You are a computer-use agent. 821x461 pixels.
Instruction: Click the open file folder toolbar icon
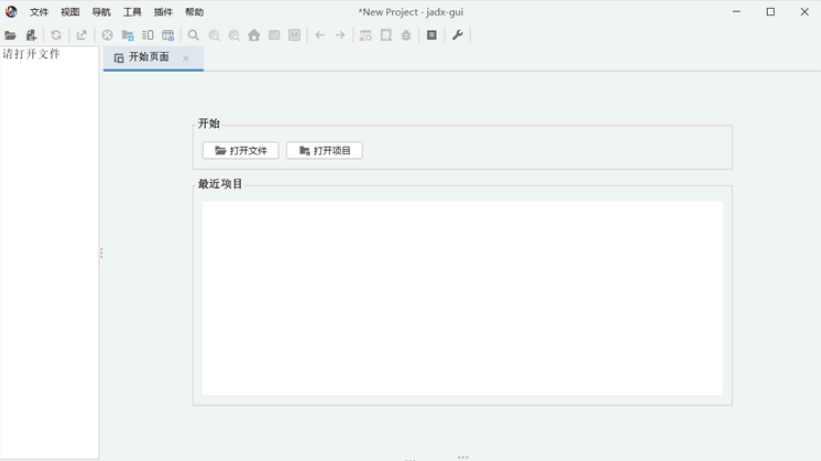[x=10, y=35]
